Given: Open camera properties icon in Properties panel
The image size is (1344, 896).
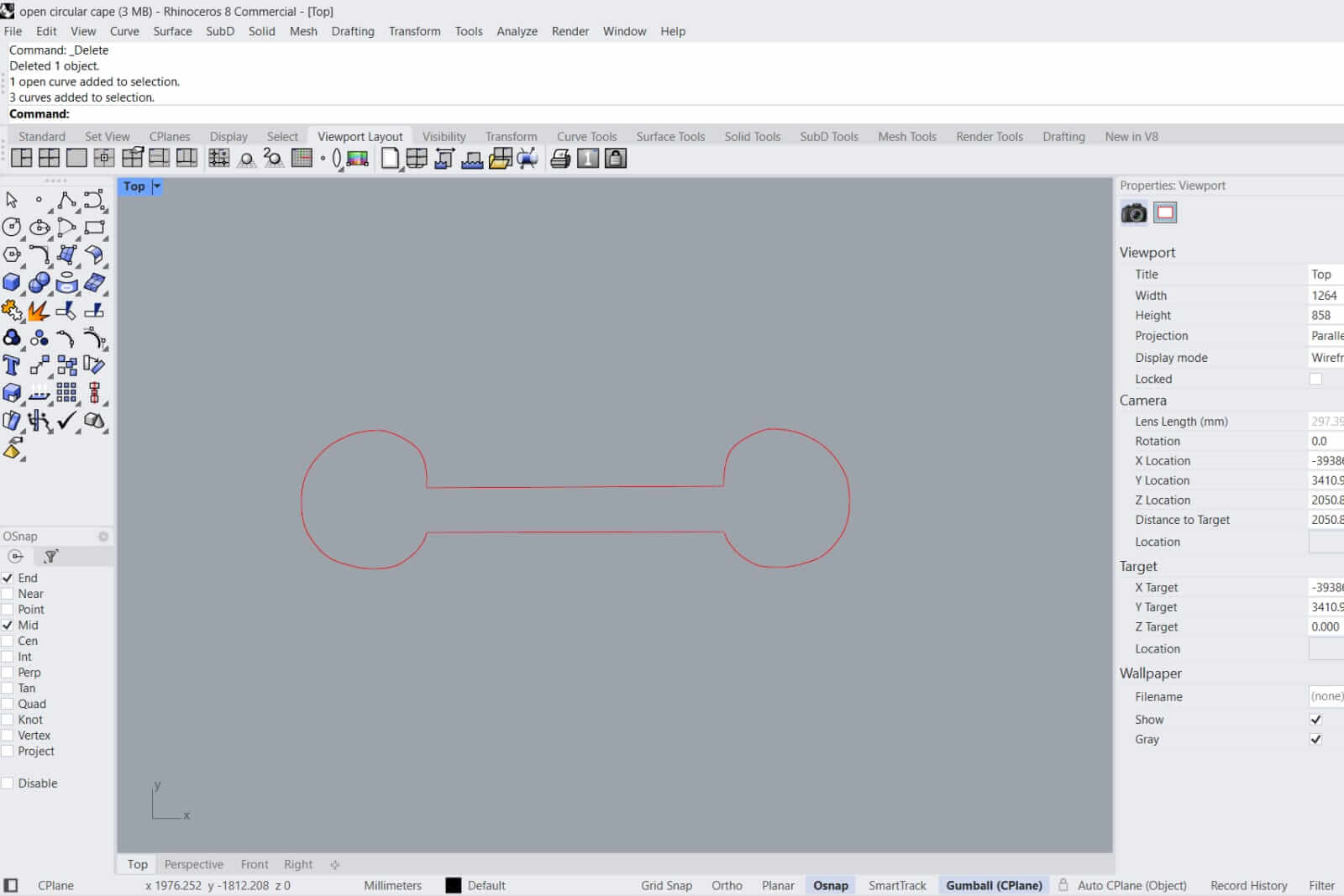Looking at the screenshot, I should 1133,213.
